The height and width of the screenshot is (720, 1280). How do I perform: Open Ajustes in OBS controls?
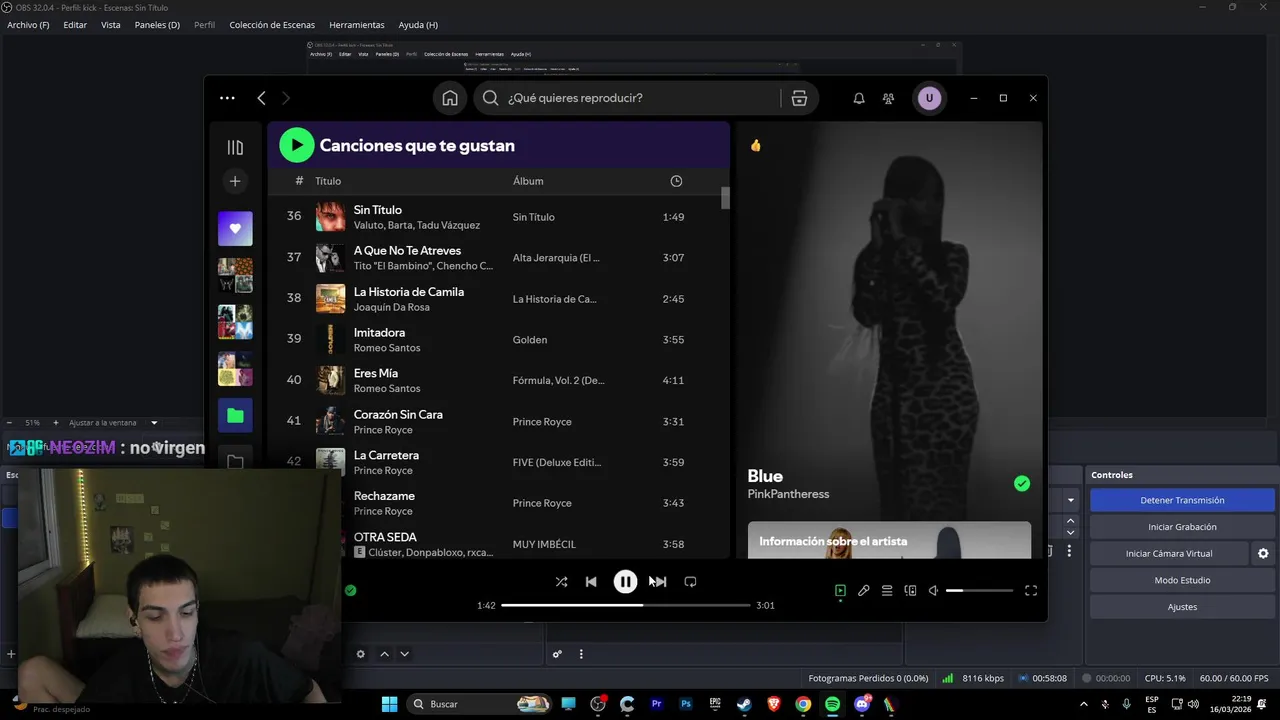1182,607
